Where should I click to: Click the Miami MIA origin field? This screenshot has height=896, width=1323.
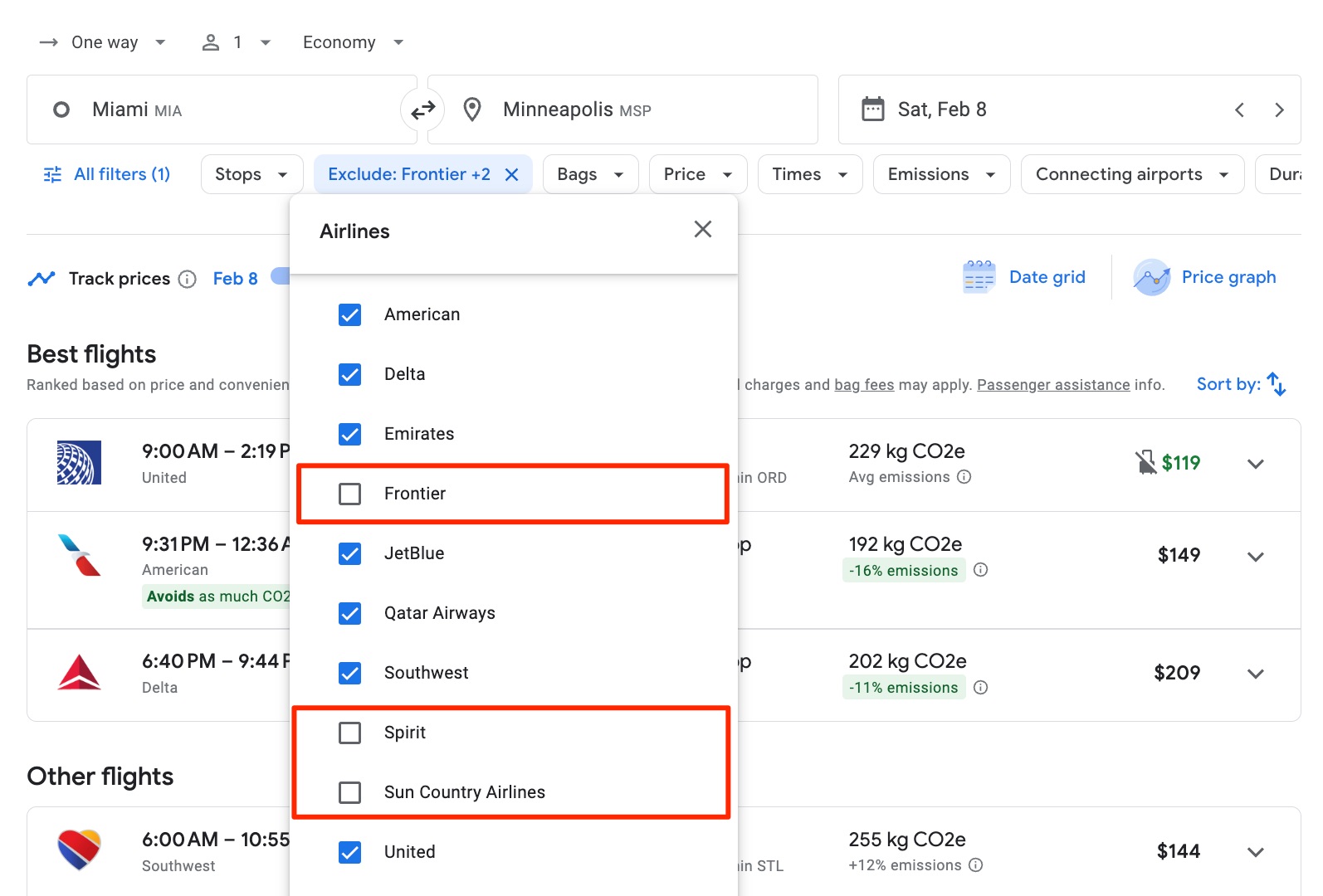[x=222, y=110]
